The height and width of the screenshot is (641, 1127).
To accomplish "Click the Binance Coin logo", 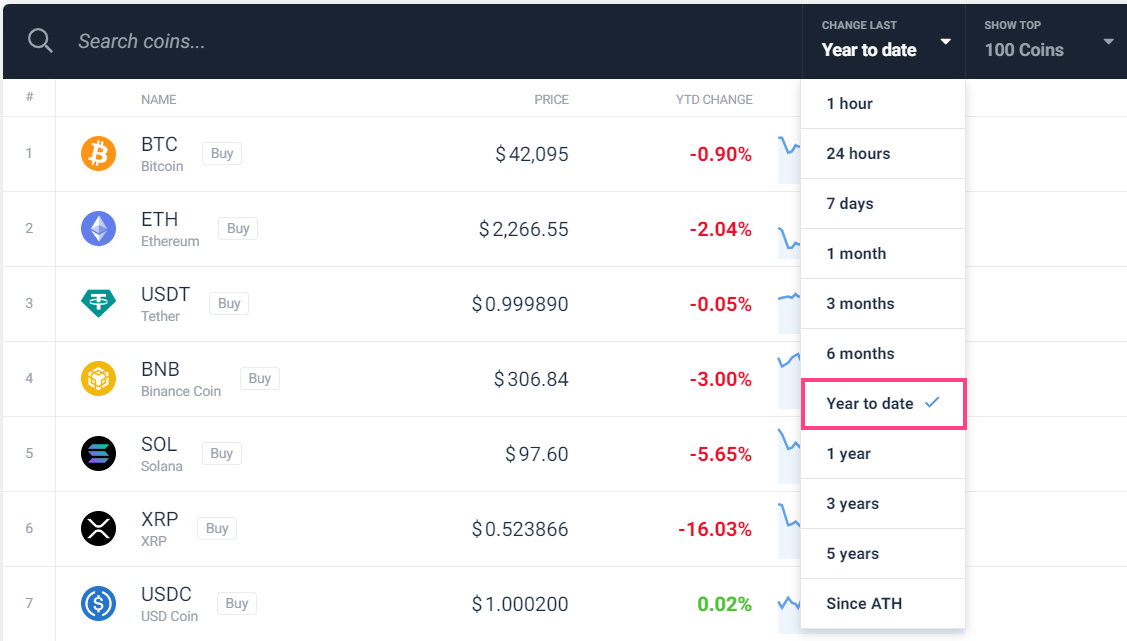I will tap(98, 378).
